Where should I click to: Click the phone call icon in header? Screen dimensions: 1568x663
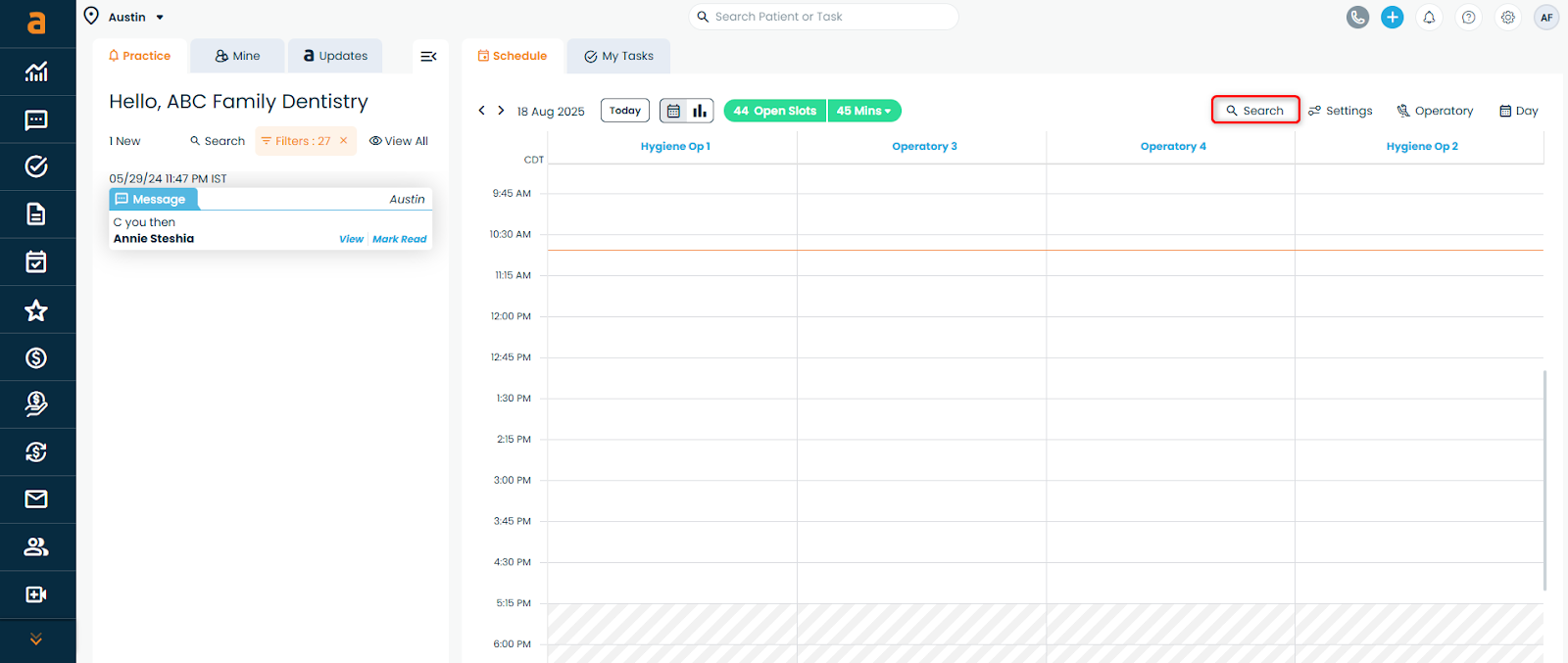1357,17
